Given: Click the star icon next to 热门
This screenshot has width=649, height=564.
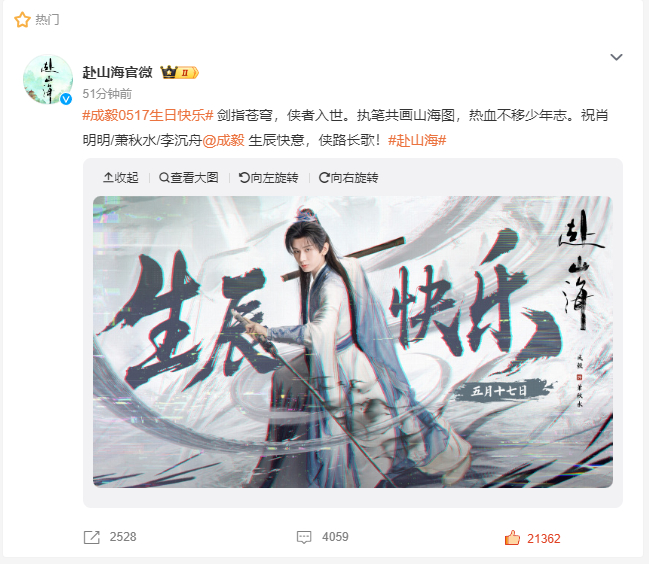Looking at the screenshot, I should click(x=22, y=19).
